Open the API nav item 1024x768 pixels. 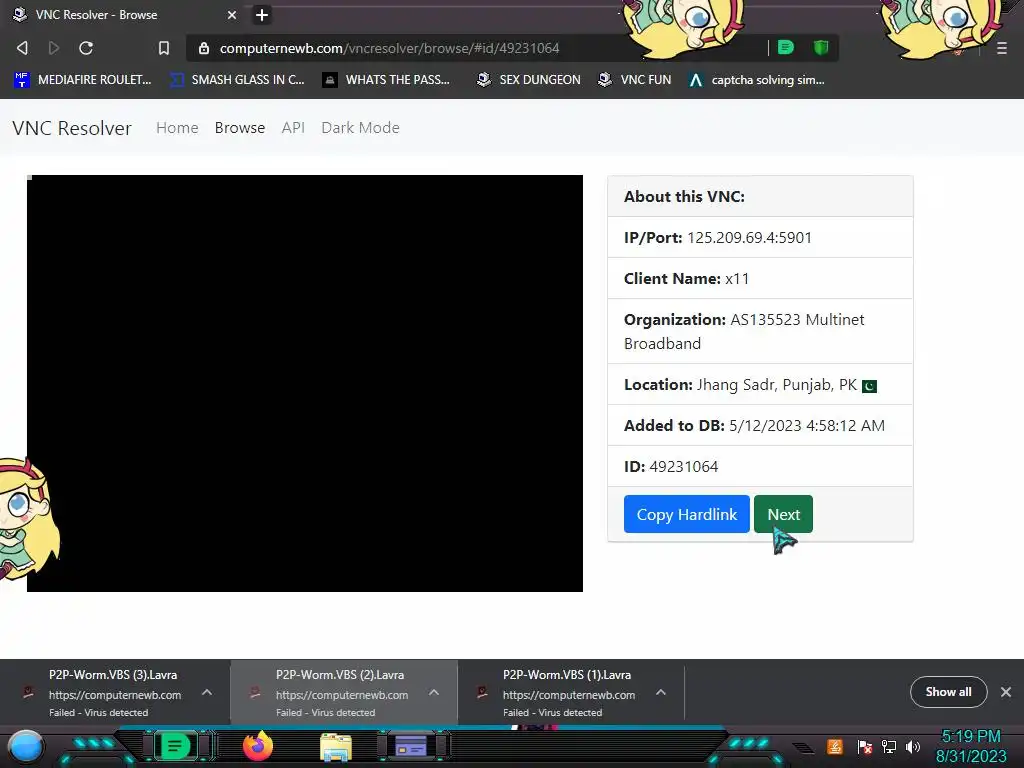click(x=293, y=128)
